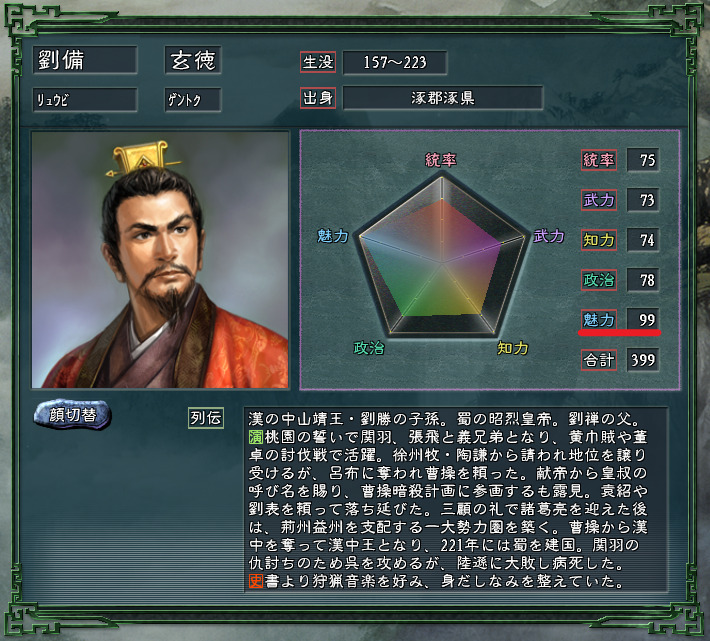Click the リュウビ reading field

[x=85, y=100]
